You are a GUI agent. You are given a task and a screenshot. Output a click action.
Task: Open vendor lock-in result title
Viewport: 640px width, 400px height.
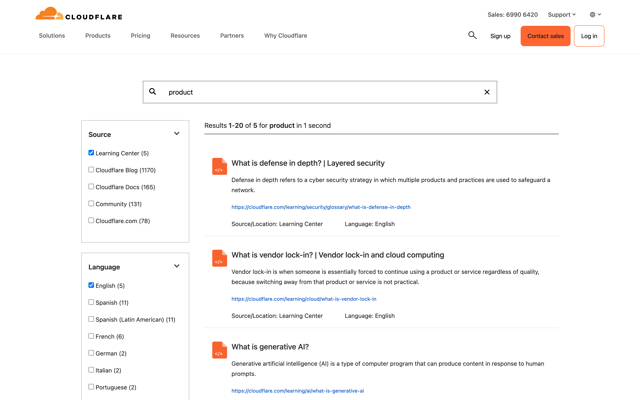(x=338, y=255)
